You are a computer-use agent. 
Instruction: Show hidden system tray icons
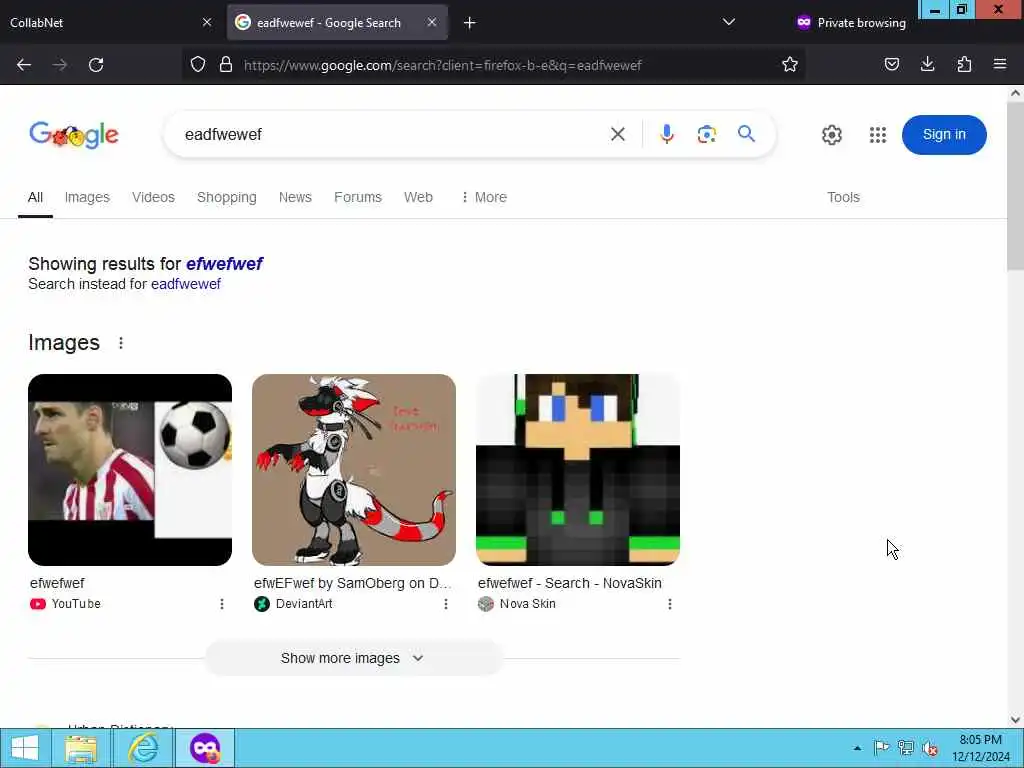tap(857, 748)
